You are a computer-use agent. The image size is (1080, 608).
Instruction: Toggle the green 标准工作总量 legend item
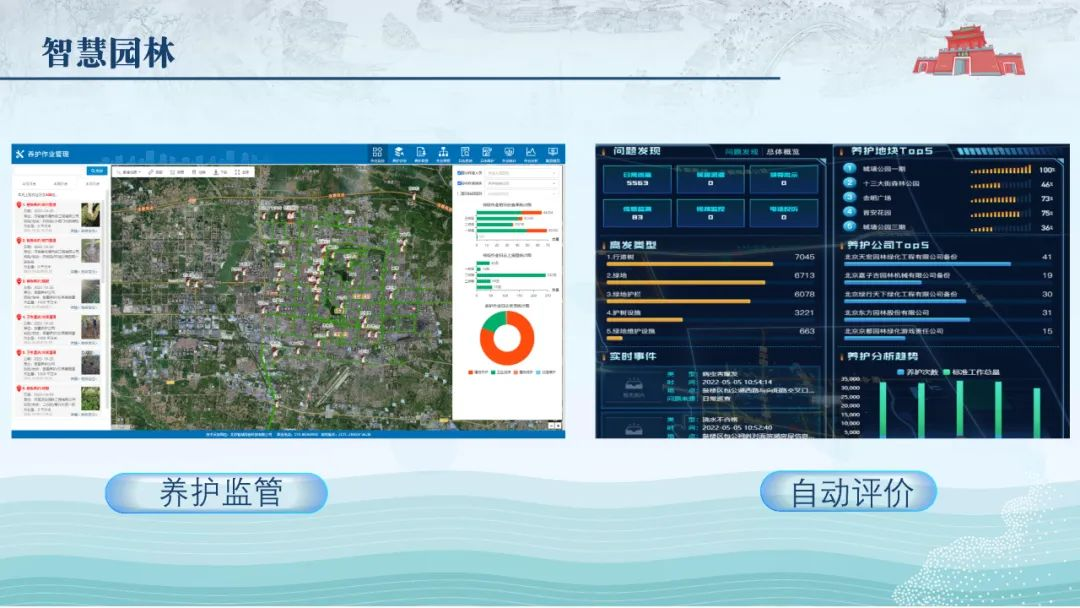pos(972,372)
